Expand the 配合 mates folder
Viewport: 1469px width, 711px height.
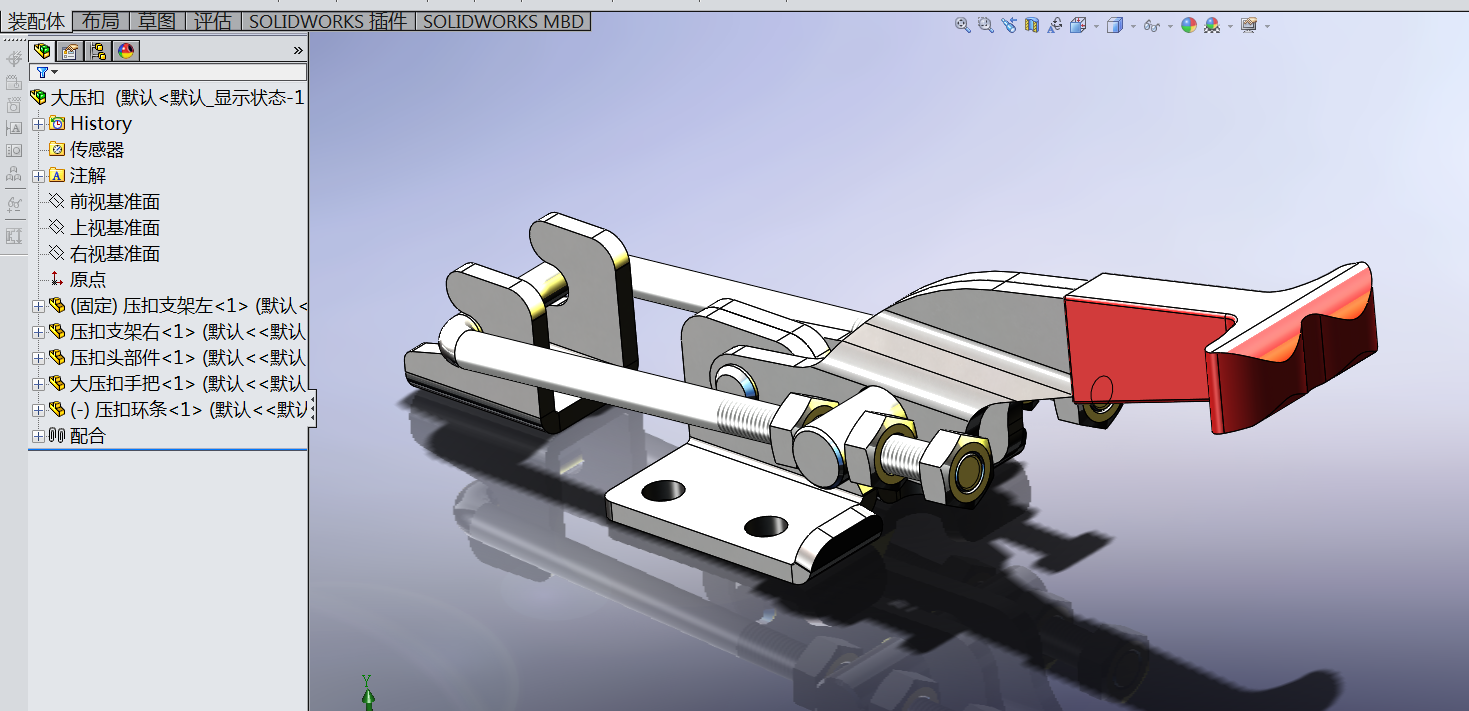[x=38, y=436]
